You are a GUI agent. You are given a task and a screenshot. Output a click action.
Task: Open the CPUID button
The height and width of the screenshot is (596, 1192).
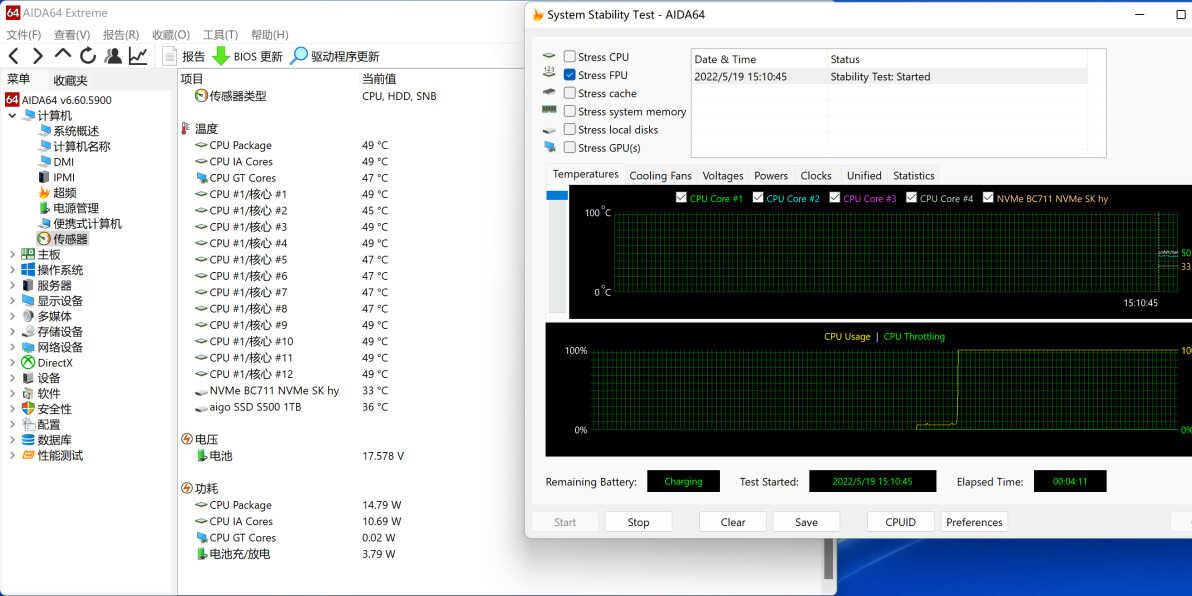pos(901,522)
